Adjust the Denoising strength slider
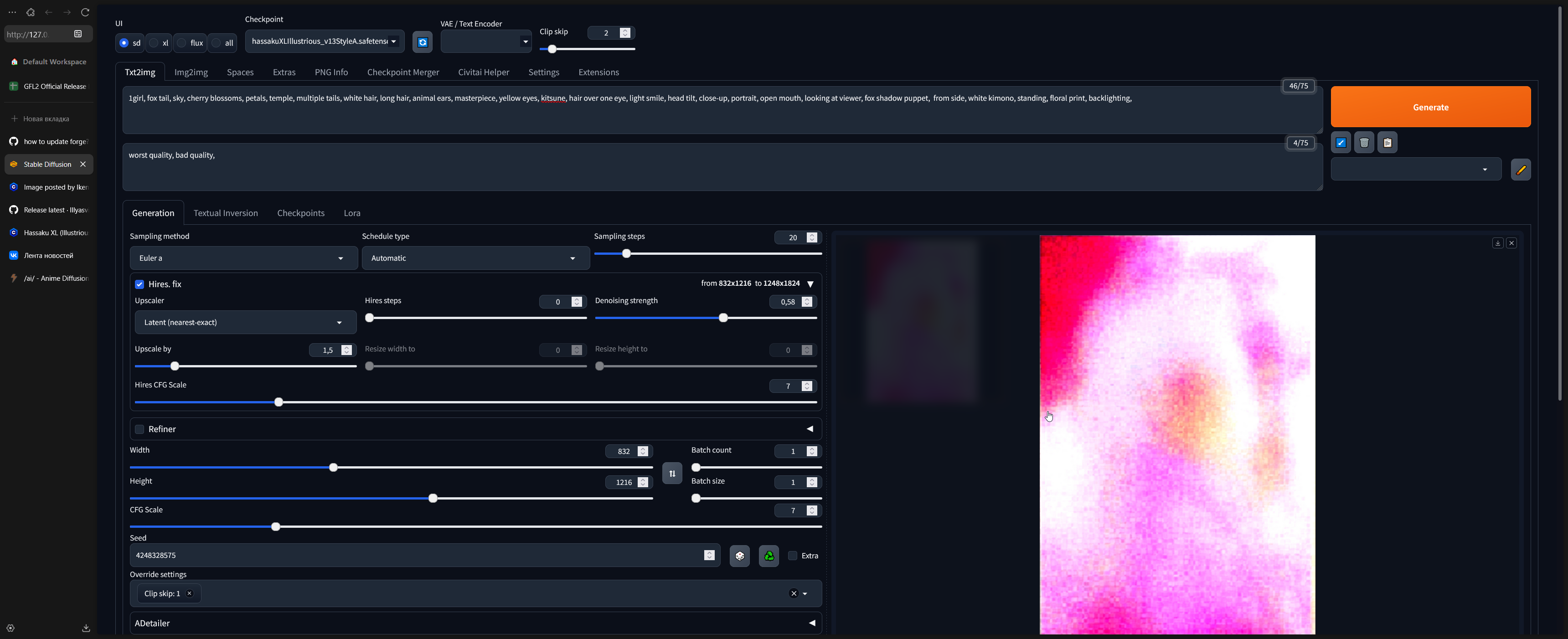The image size is (1568, 639). [706, 318]
